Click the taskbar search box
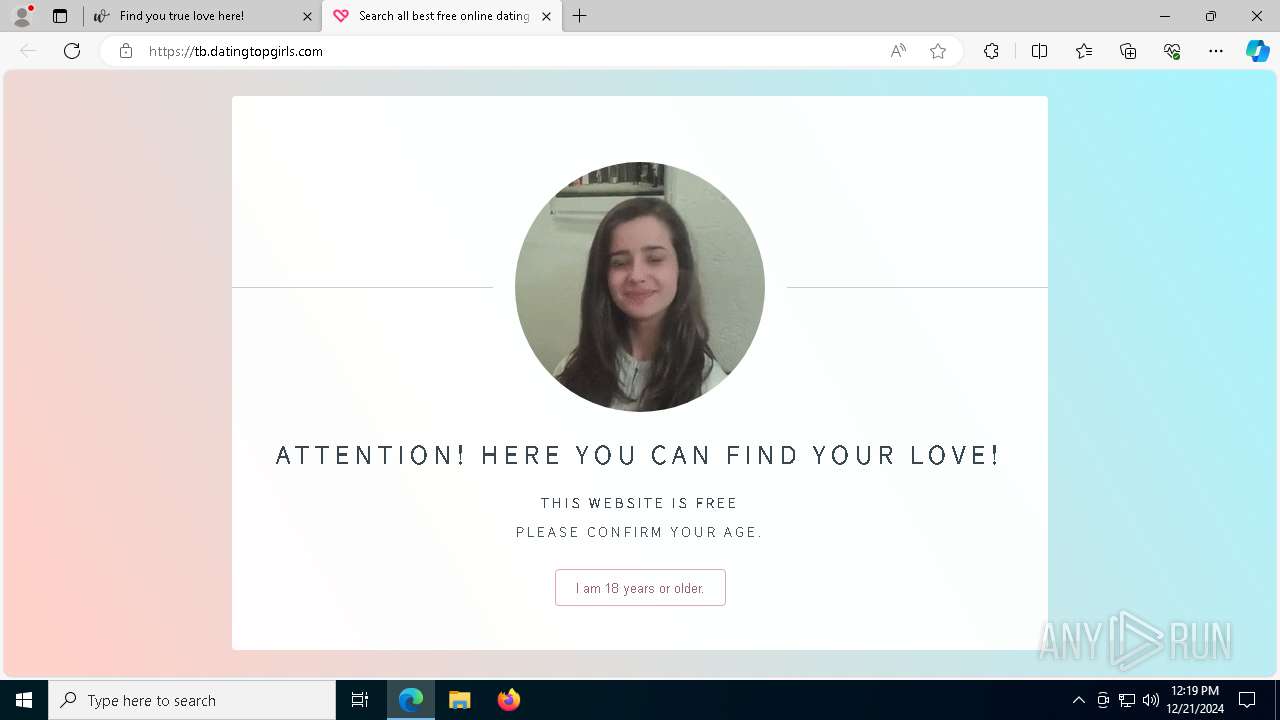The width and height of the screenshot is (1280, 720). pyautogui.click(x=192, y=700)
